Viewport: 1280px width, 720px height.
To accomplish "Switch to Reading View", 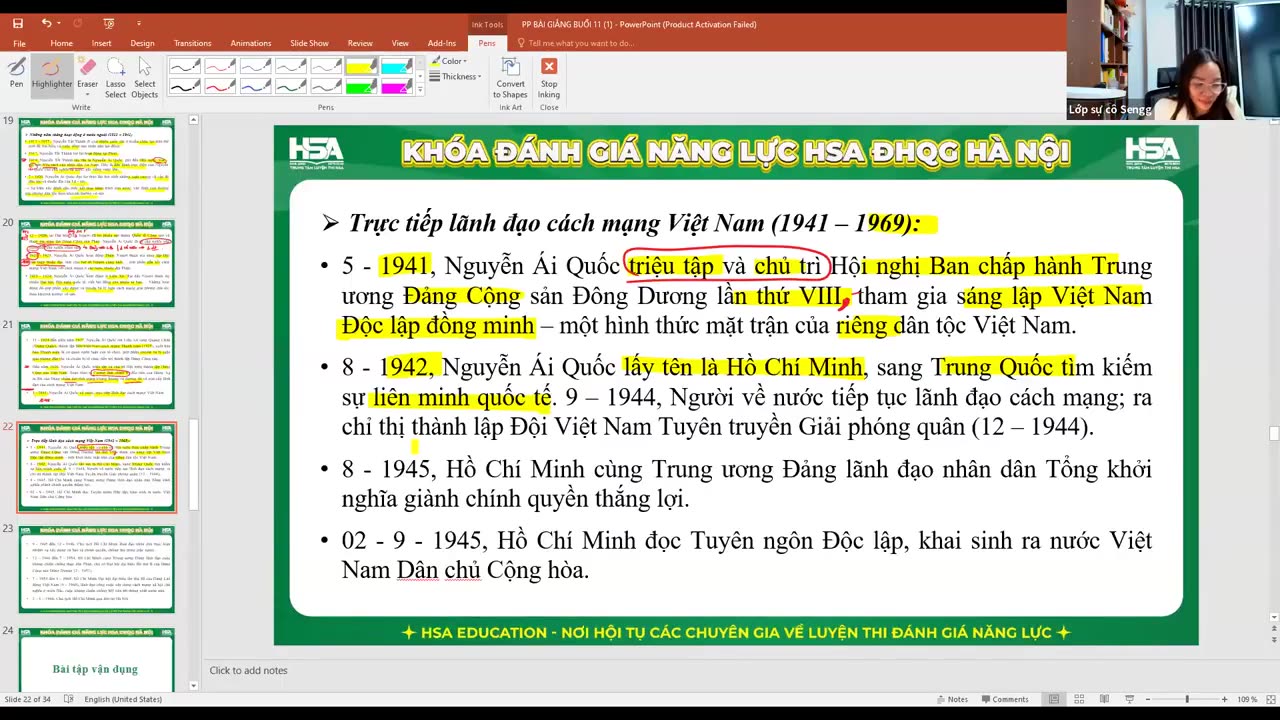I will click(1103, 699).
